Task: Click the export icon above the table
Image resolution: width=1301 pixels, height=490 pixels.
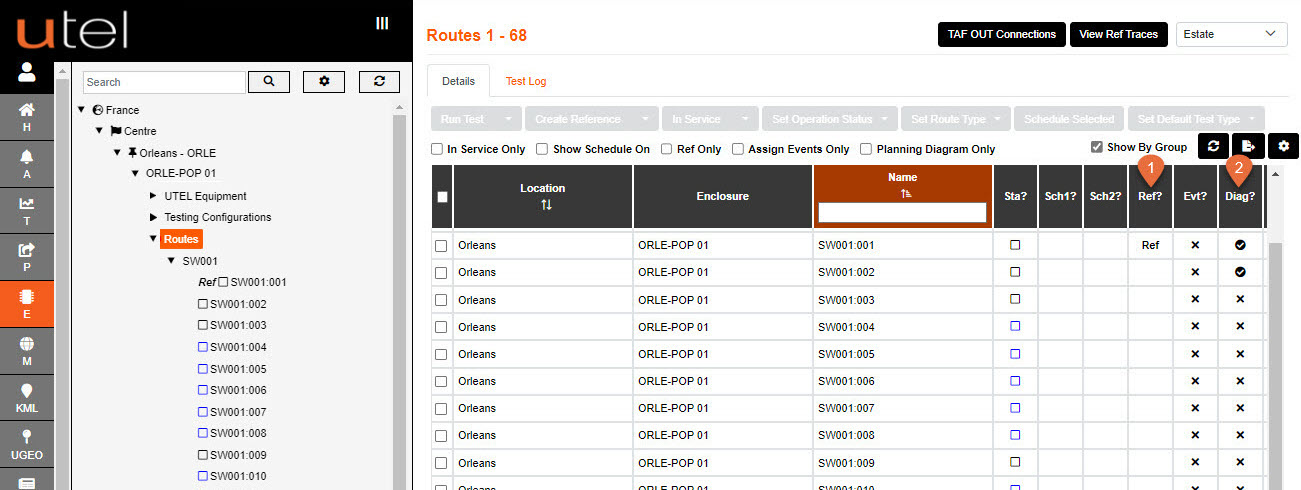Action: (x=1248, y=146)
